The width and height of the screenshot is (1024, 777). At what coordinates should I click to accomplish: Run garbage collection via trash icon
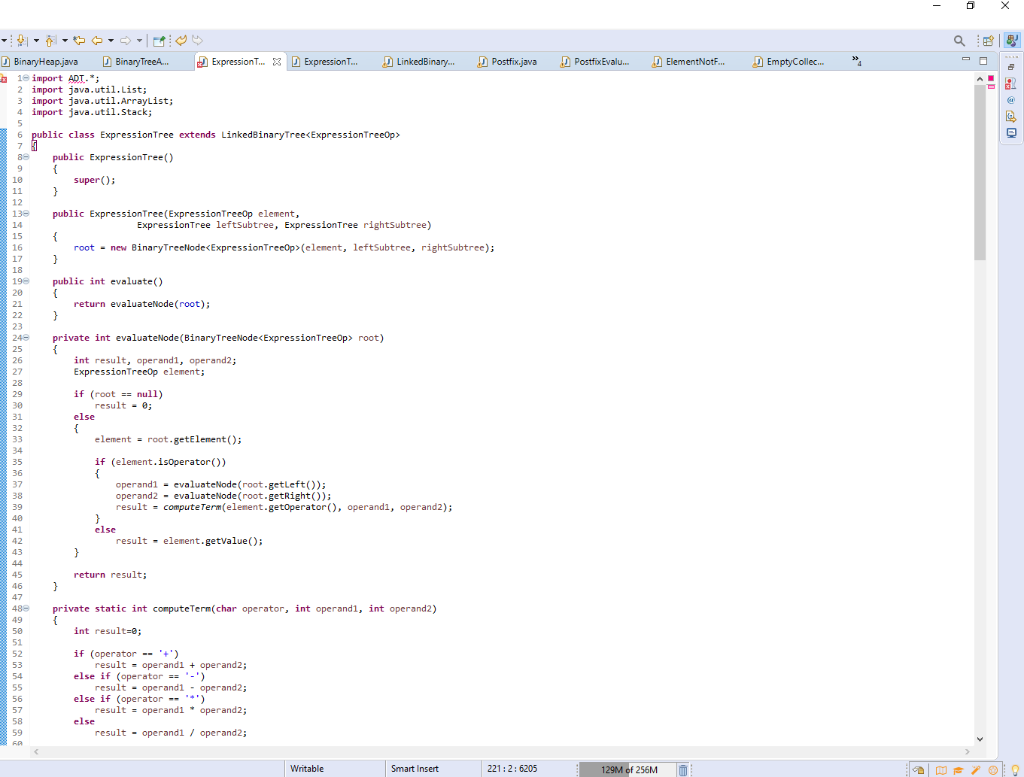[x=683, y=768]
